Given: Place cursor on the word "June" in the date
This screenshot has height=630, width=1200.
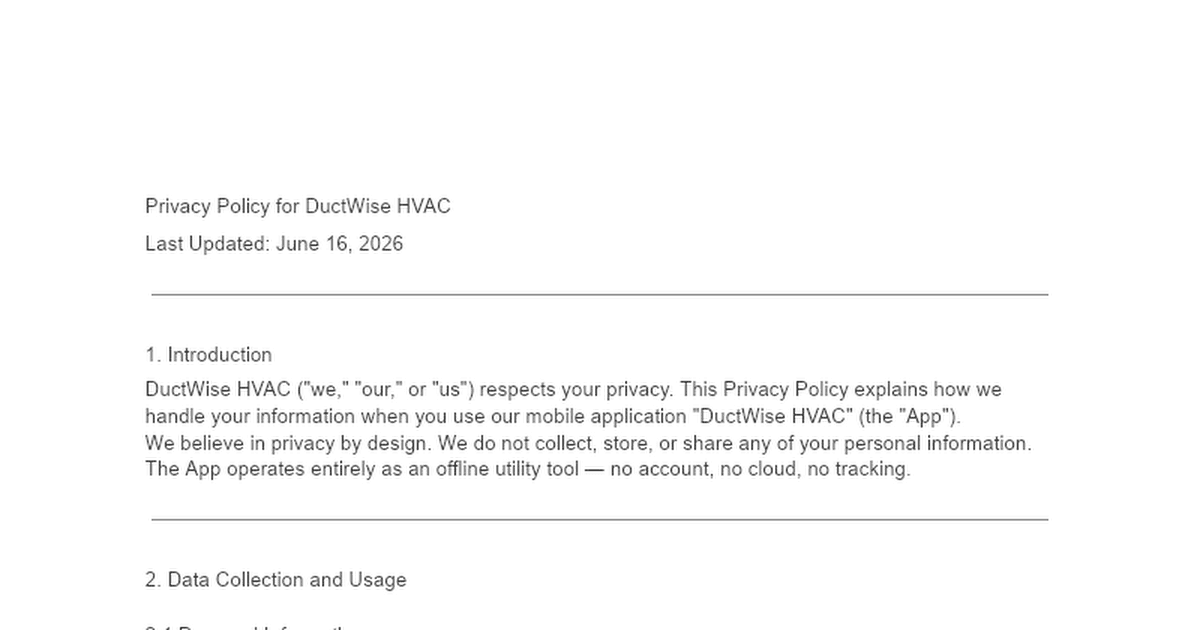Looking at the screenshot, I should coord(297,243).
